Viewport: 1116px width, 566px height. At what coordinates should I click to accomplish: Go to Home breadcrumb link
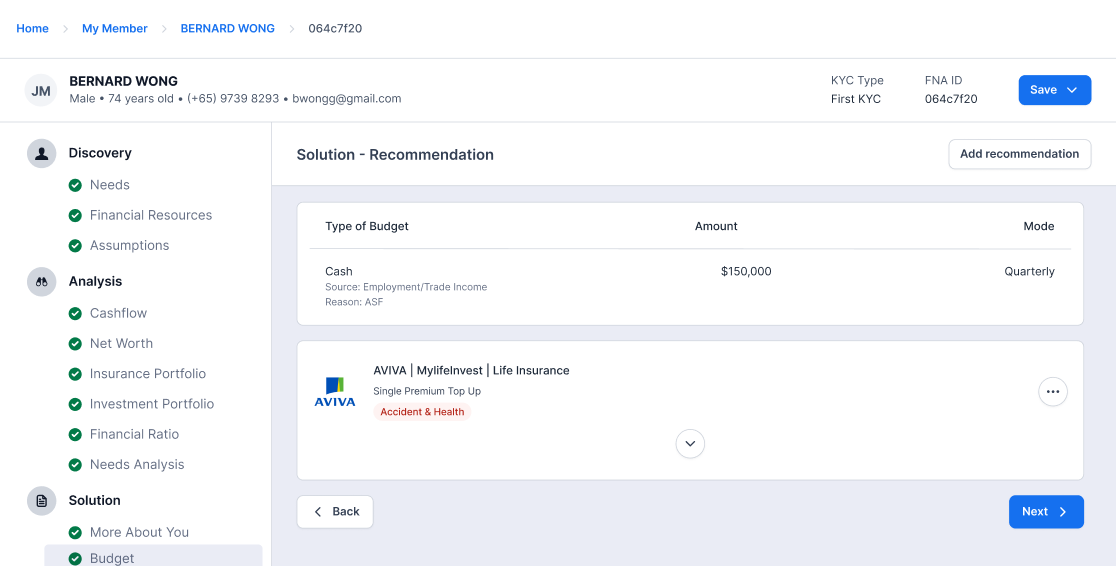tap(33, 28)
